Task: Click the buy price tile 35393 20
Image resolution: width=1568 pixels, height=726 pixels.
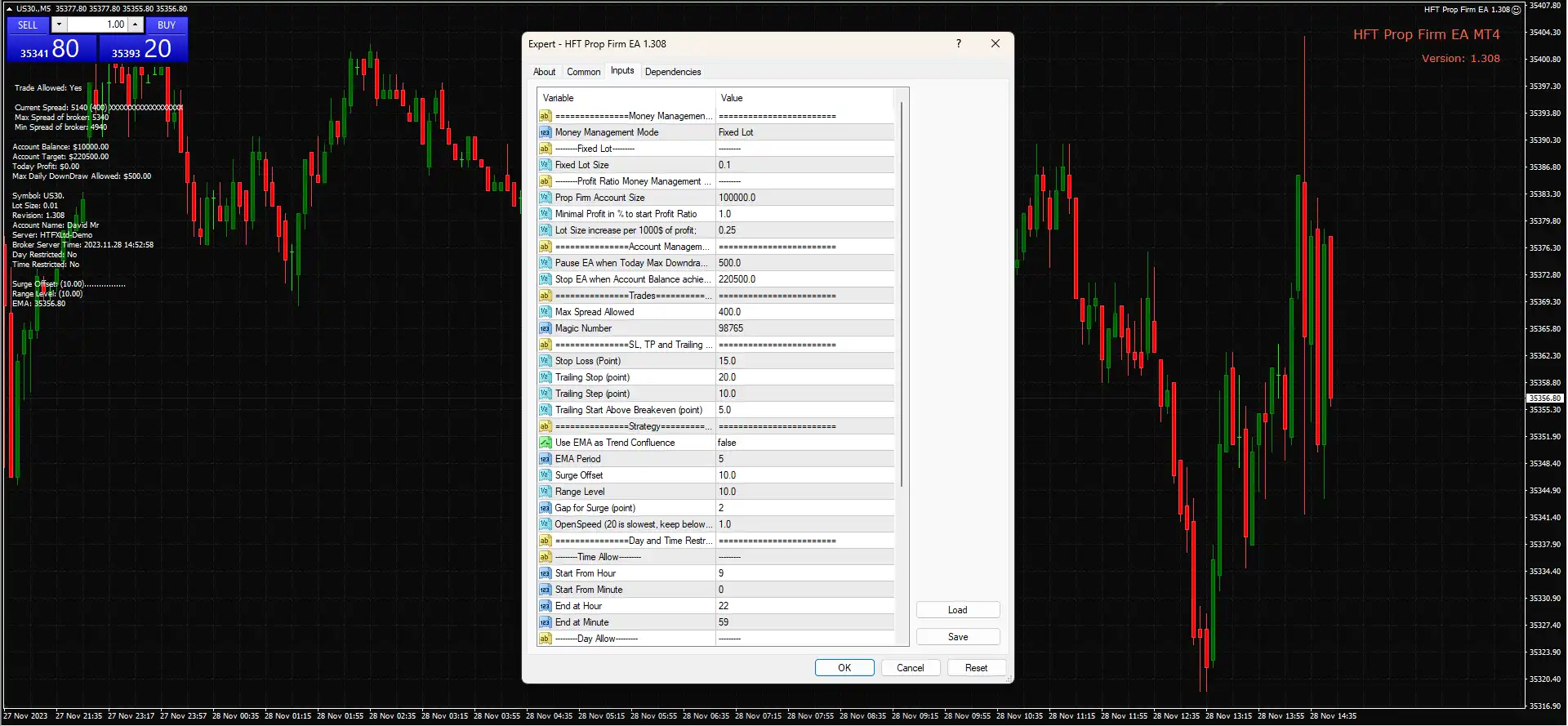Action: click(143, 48)
